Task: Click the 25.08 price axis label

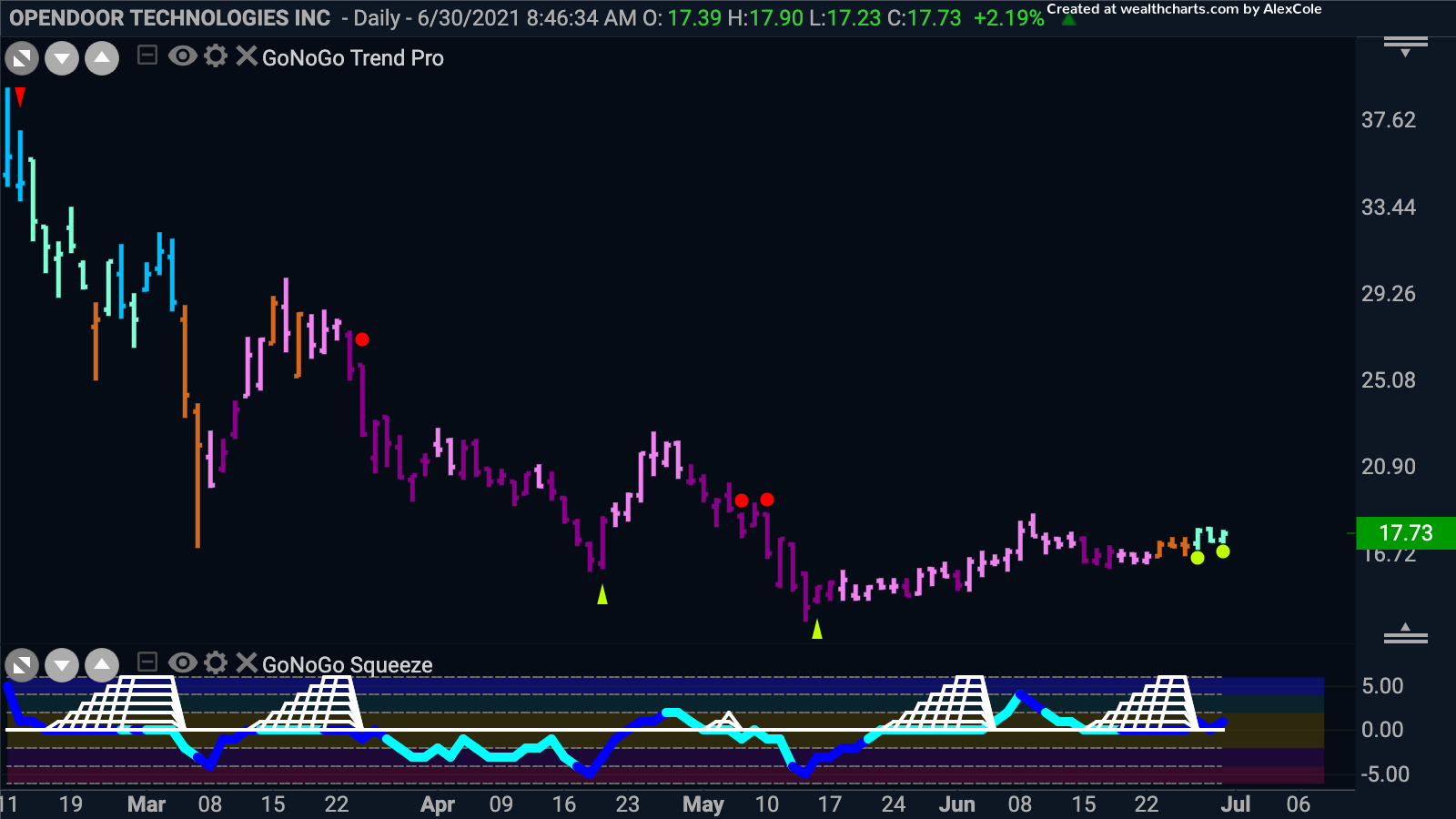Action: [x=1389, y=380]
